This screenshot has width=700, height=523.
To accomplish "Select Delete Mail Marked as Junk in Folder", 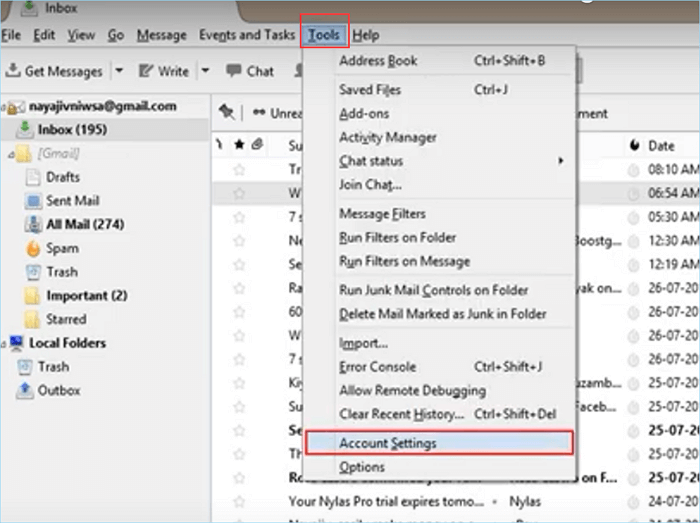I will point(439,314).
